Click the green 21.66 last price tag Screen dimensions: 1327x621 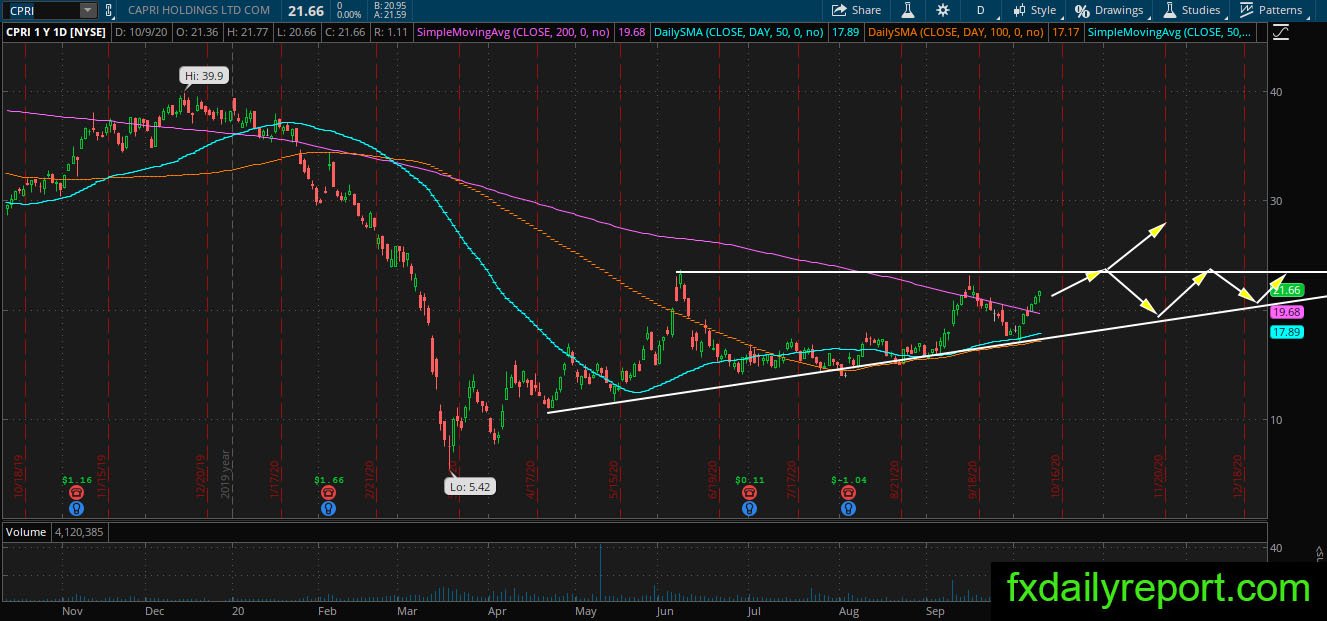1287,290
